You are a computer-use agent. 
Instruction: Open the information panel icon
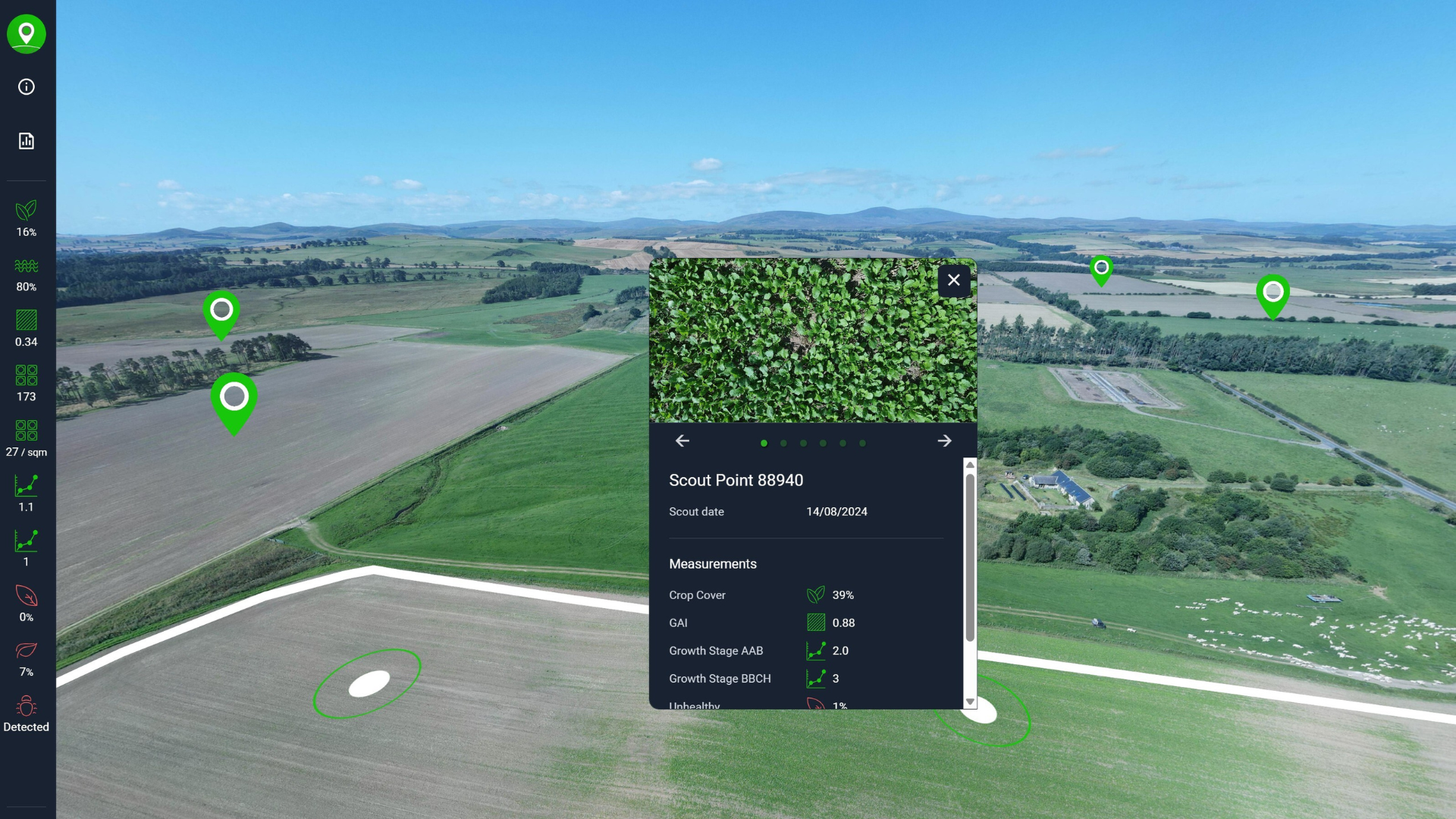click(x=27, y=86)
